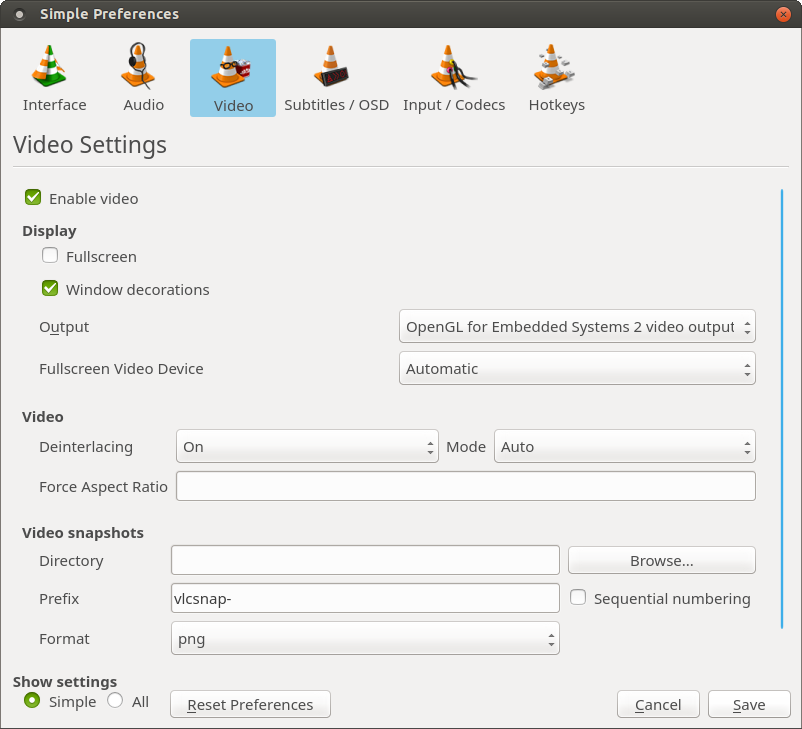Open the Deinterlacing Mode dropdown set to Auto
The image size is (802, 729).
pyautogui.click(x=624, y=447)
